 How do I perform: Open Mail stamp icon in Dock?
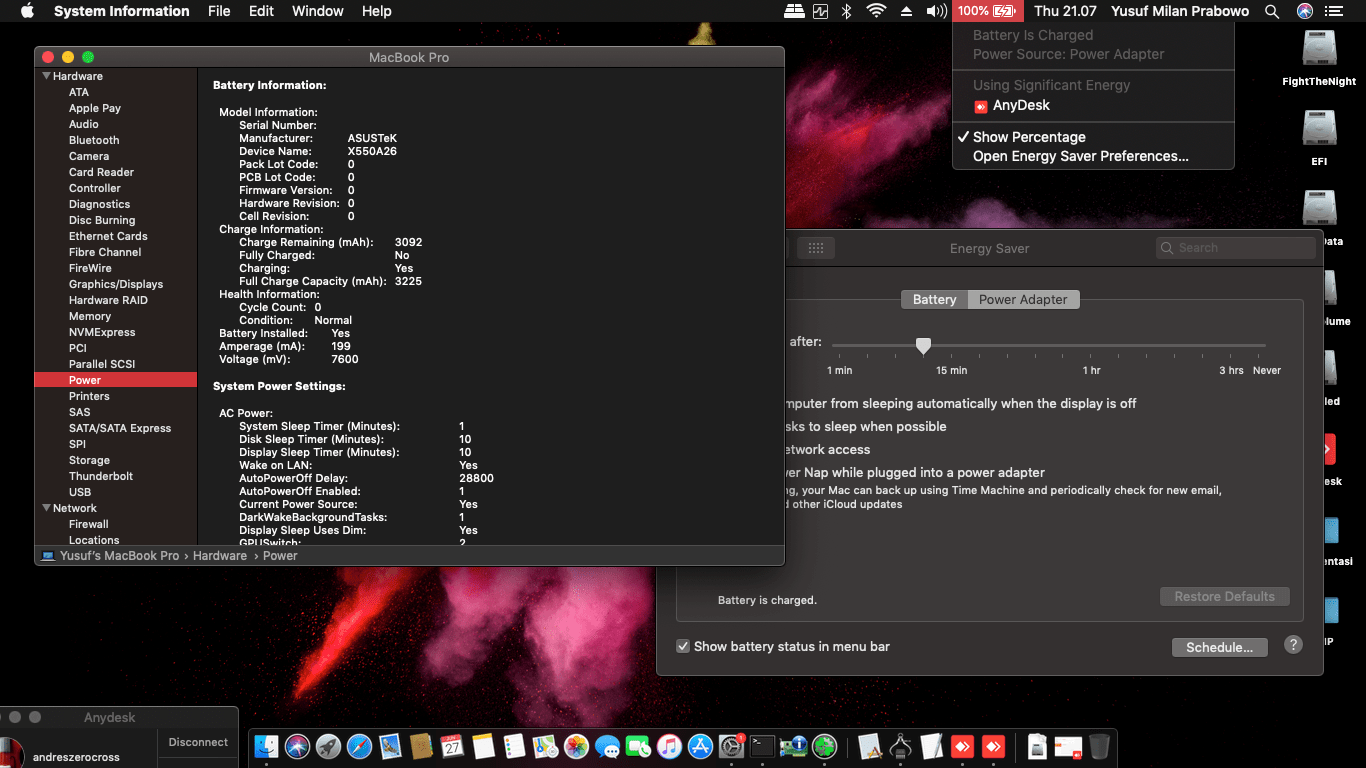pyautogui.click(x=390, y=746)
